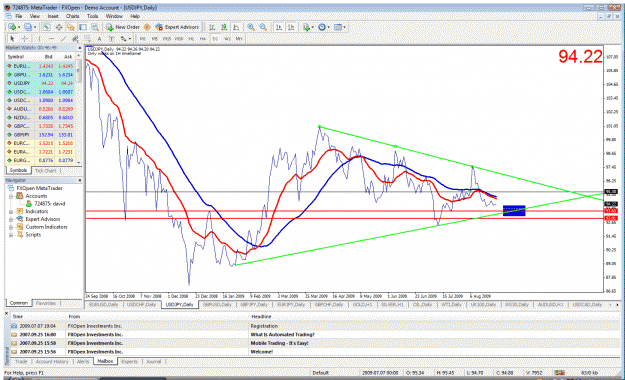
Task: Collapse the Accounts tree node
Action: (x=11, y=196)
